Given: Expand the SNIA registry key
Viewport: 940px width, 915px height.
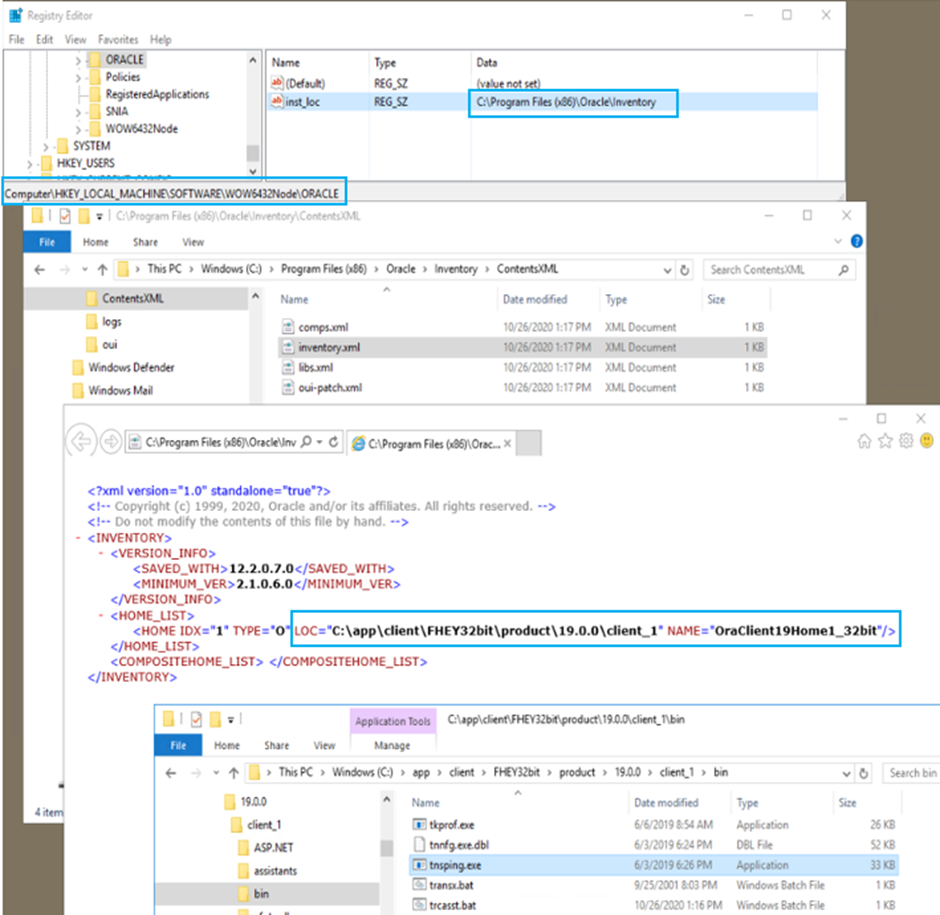Looking at the screenshot, I should [x=78, y=112].
